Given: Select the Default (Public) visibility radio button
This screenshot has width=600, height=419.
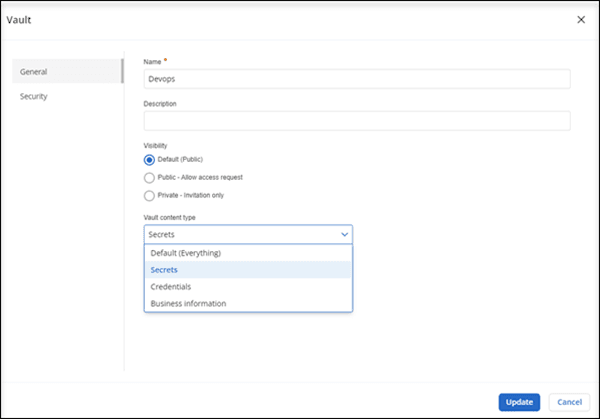Looking at the screenshot, I should coord(150,159).
